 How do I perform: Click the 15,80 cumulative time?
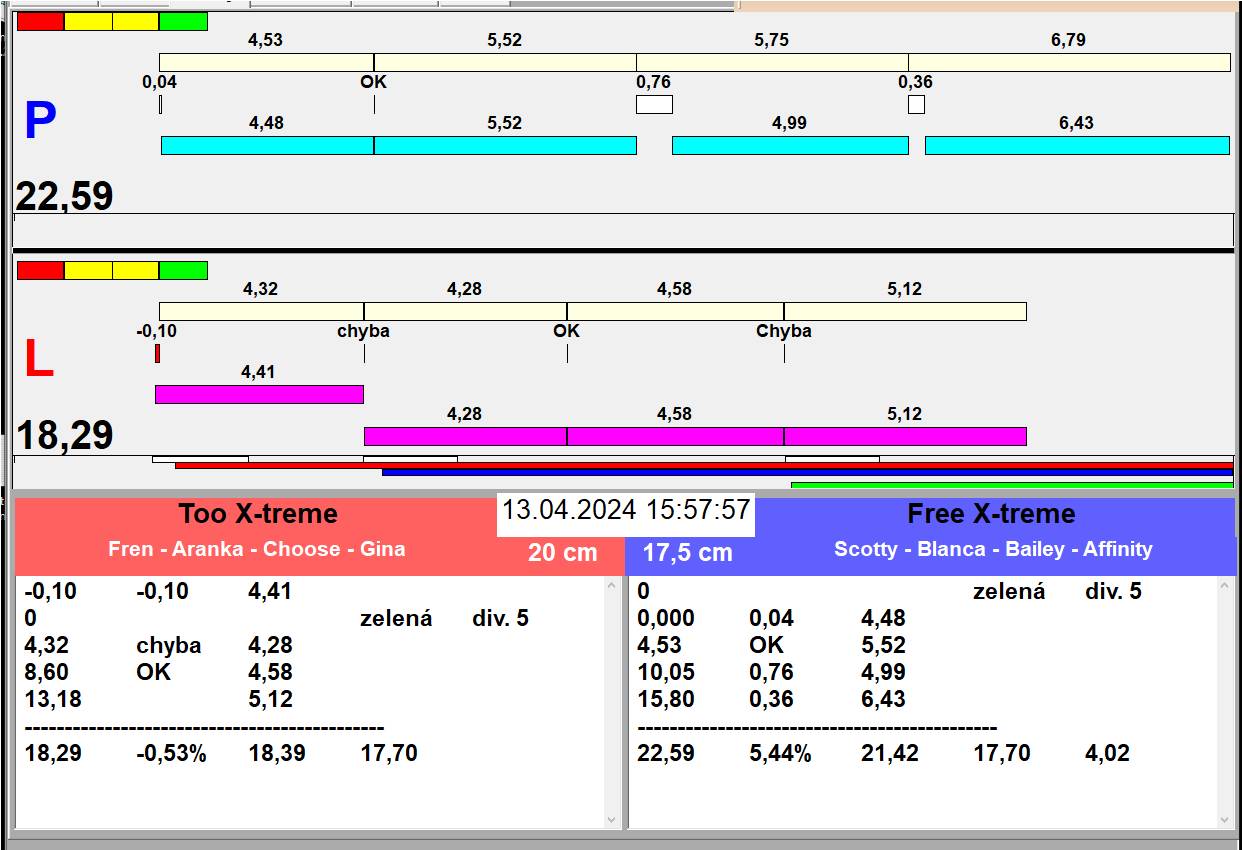coord(666,699)
